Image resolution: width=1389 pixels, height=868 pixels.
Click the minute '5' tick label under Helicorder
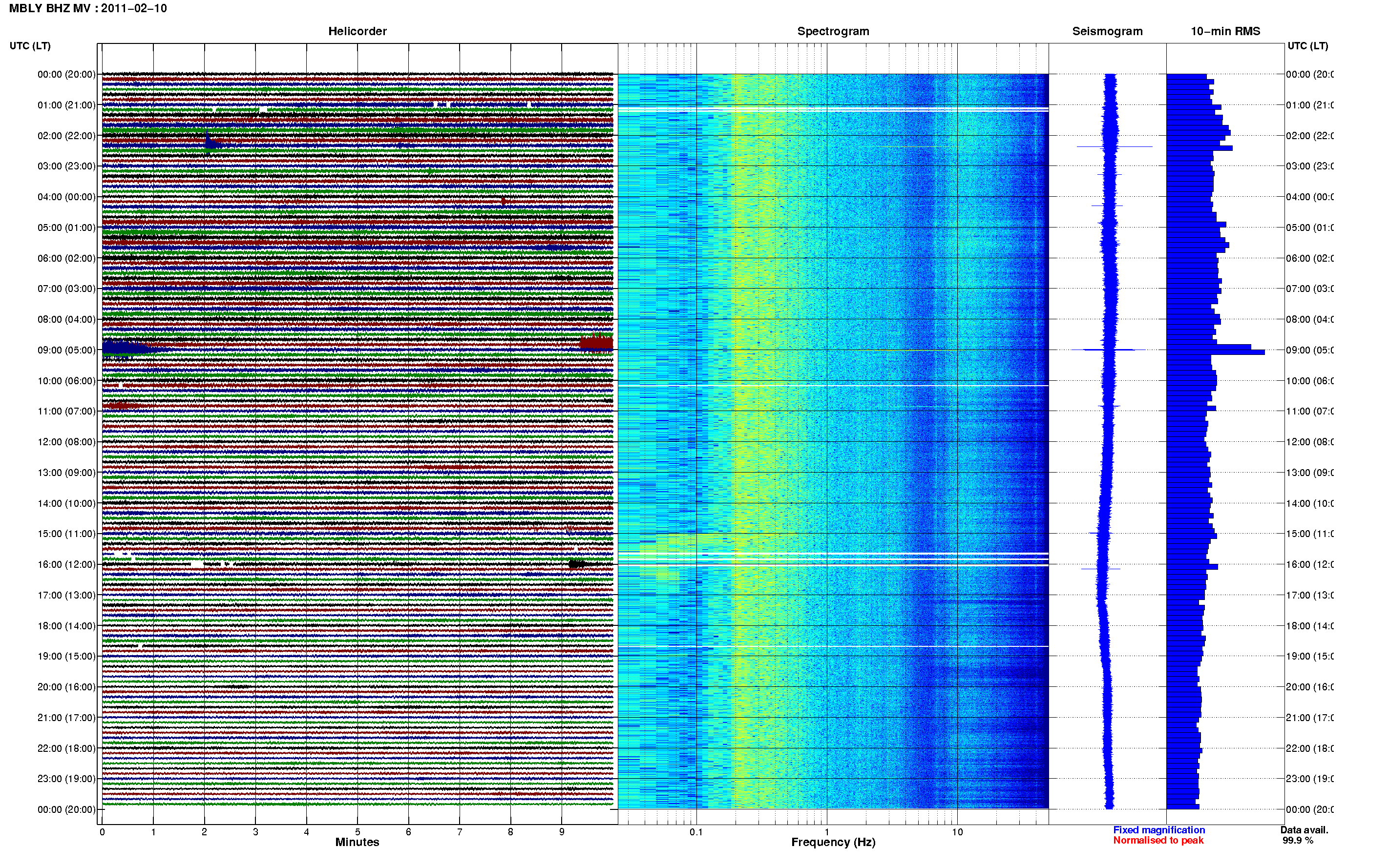pos(357,832)
